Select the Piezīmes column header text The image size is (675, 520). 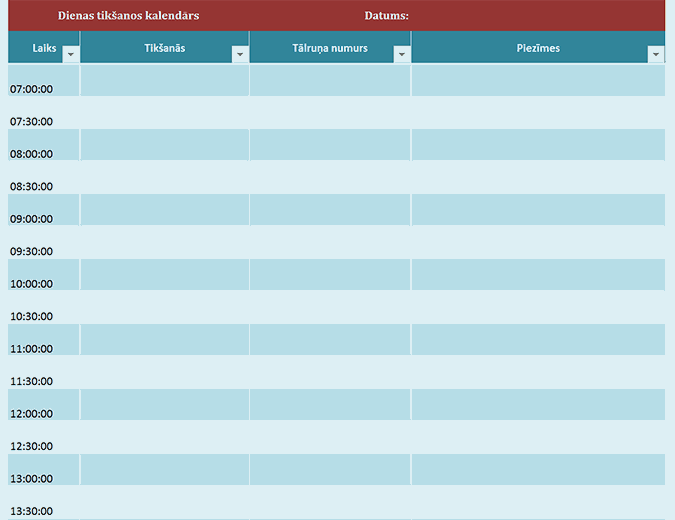(x=538, y=48)
